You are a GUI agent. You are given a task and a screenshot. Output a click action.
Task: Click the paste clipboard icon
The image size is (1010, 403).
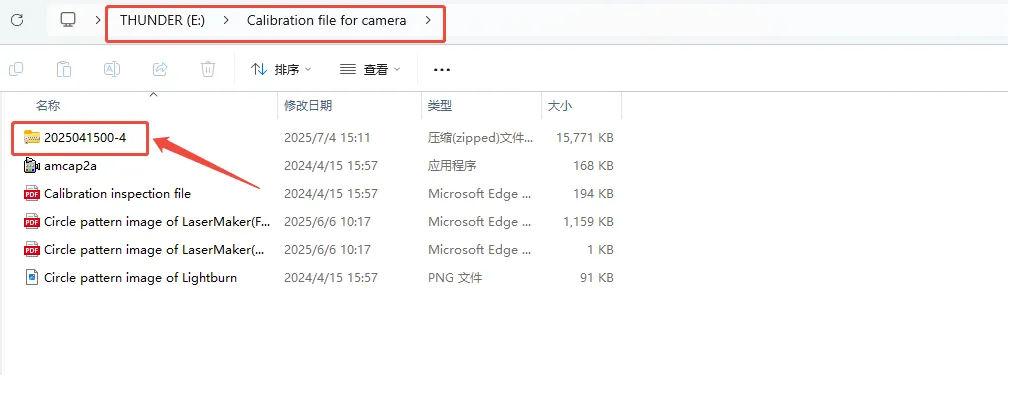click(64, 69)
